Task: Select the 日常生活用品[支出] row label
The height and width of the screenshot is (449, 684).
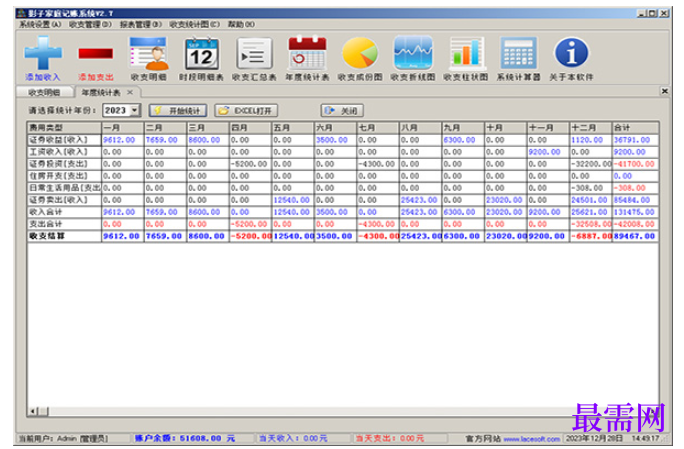Action: coord(64,188)
